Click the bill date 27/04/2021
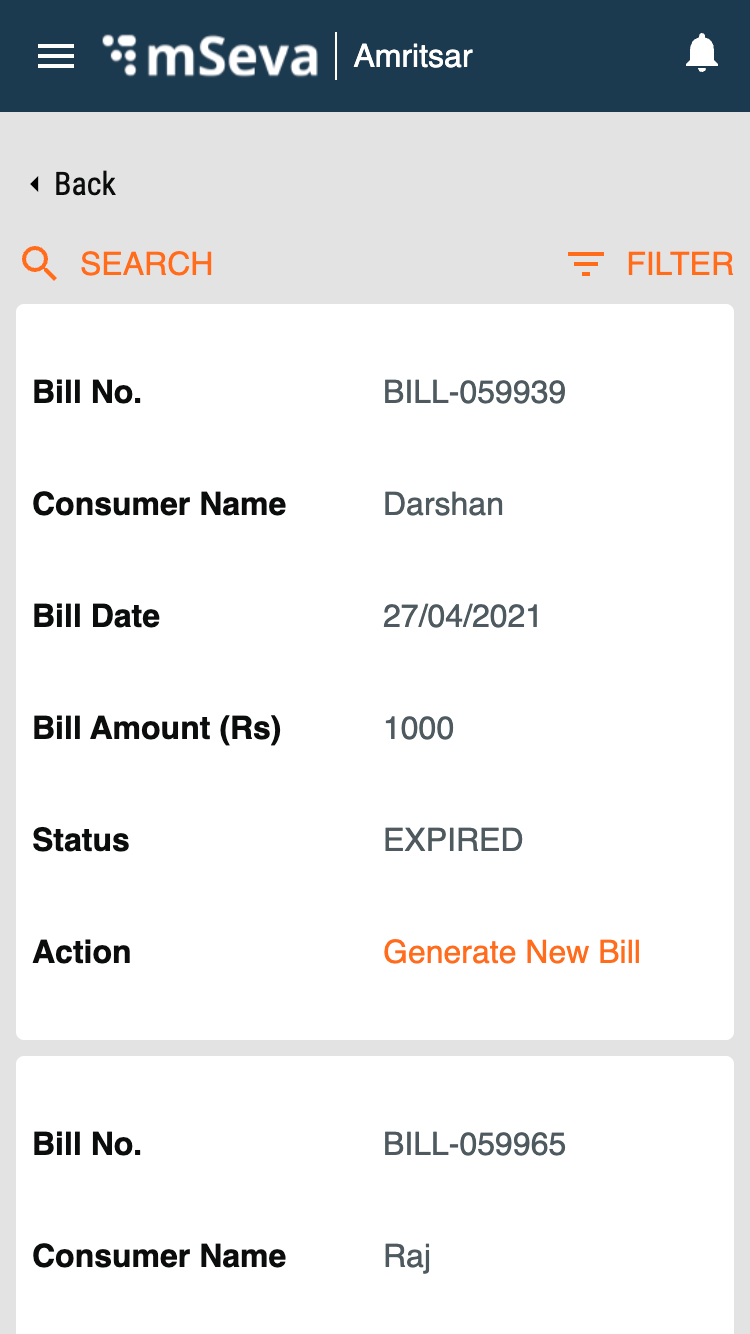 (462, 616)
